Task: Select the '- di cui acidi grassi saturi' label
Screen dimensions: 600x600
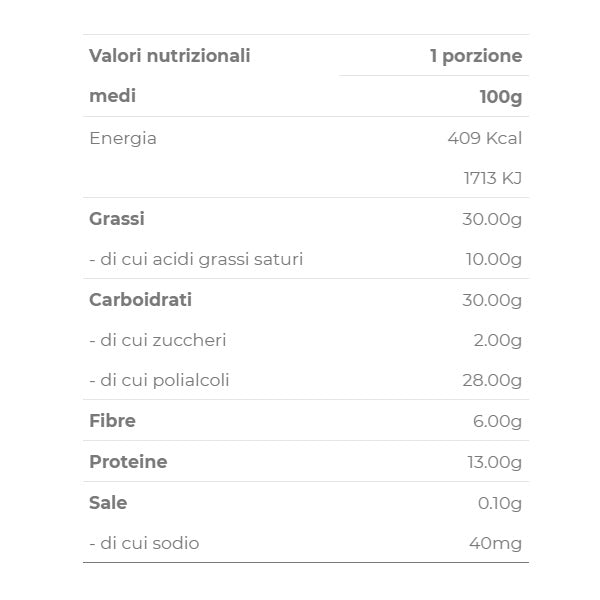Action: click(x=196, y=259)
